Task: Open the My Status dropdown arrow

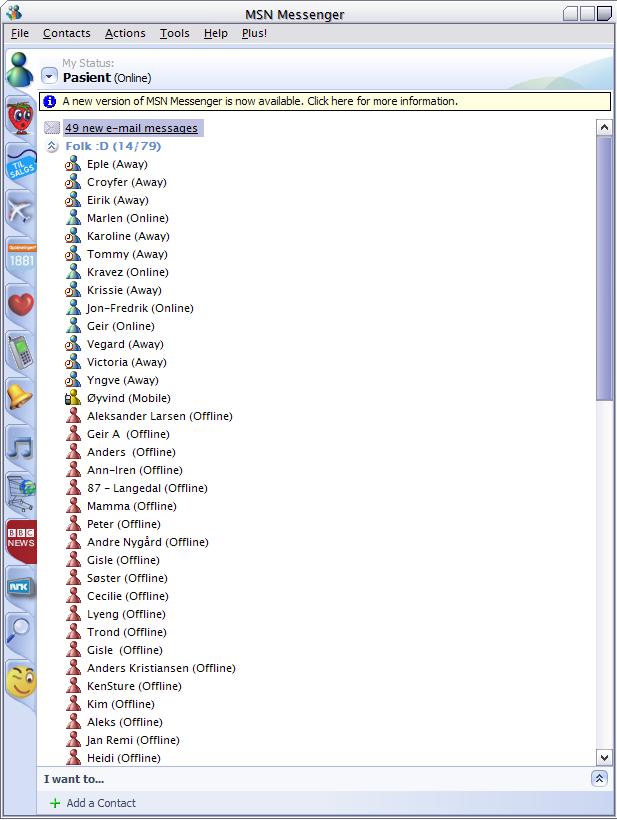Action: (x=49, y=76)
